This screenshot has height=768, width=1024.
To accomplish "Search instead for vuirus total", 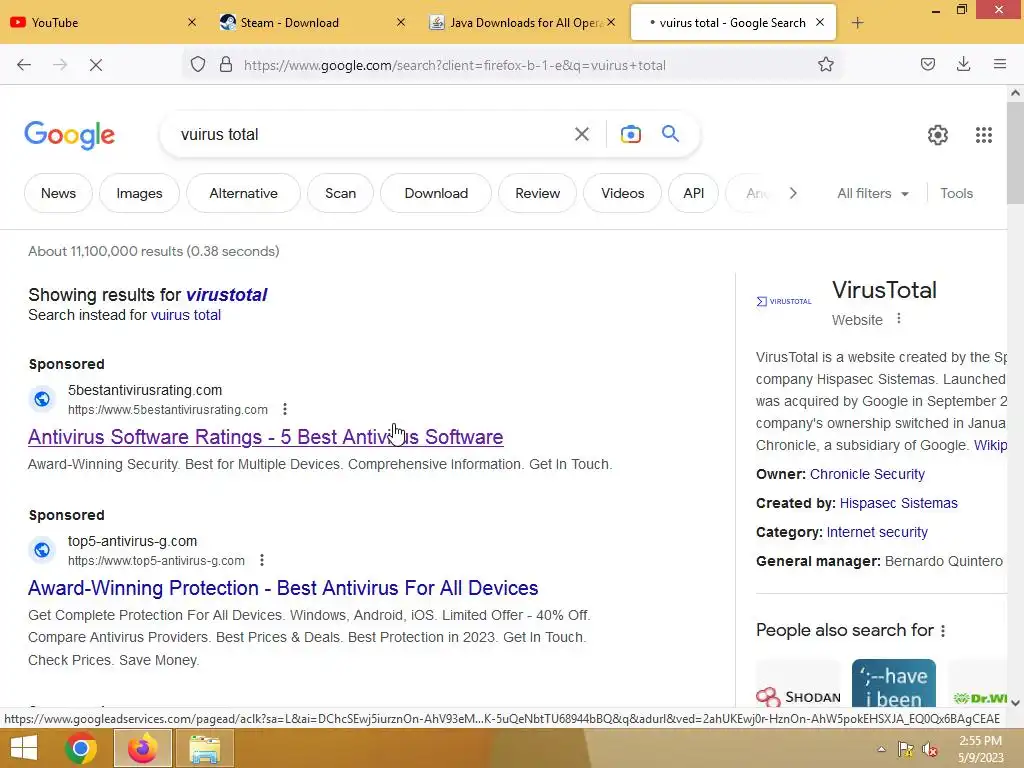I will pyautogui.click(x=185, y=315).
